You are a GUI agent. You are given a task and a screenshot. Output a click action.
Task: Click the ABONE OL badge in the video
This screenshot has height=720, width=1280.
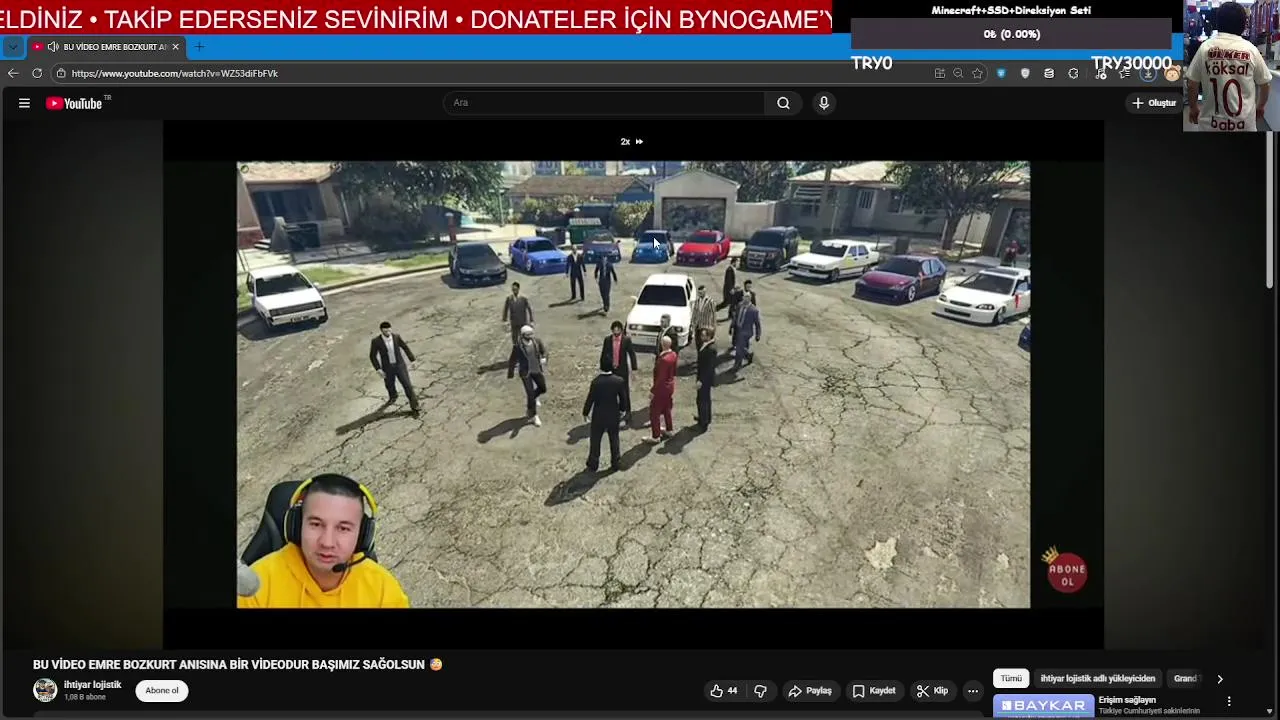pyautogui.click(x=1066, y=571)
